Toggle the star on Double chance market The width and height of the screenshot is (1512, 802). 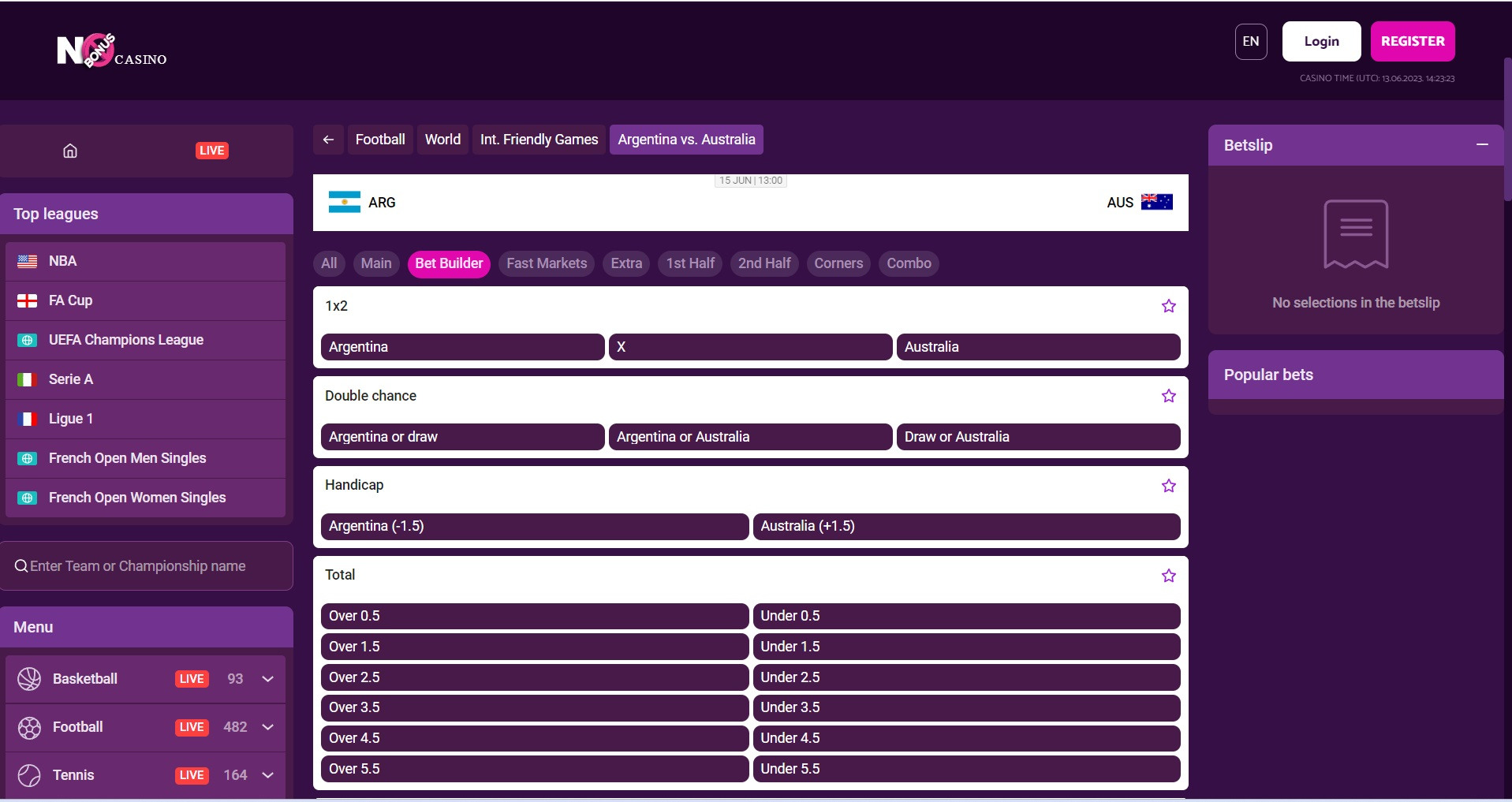click(1168, 396)
